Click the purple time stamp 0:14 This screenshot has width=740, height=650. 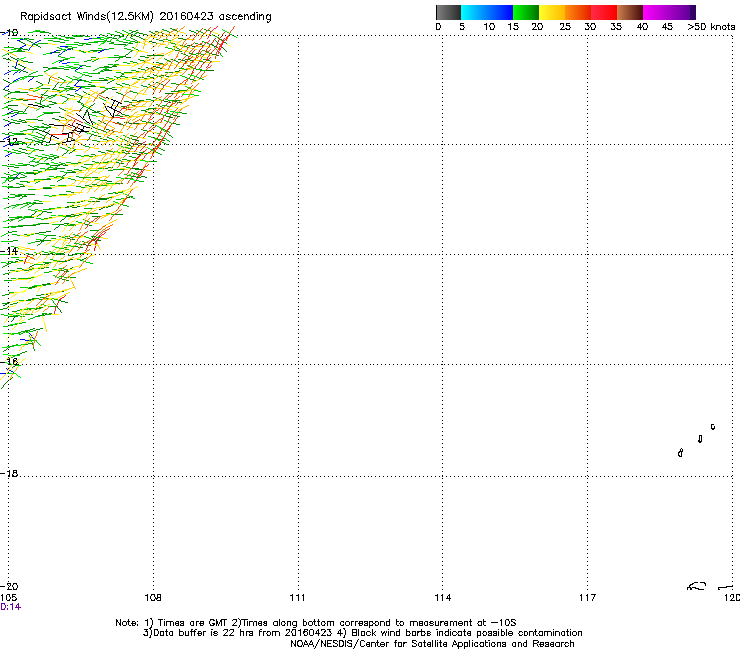pyautogui.click(x=10, y=607)
